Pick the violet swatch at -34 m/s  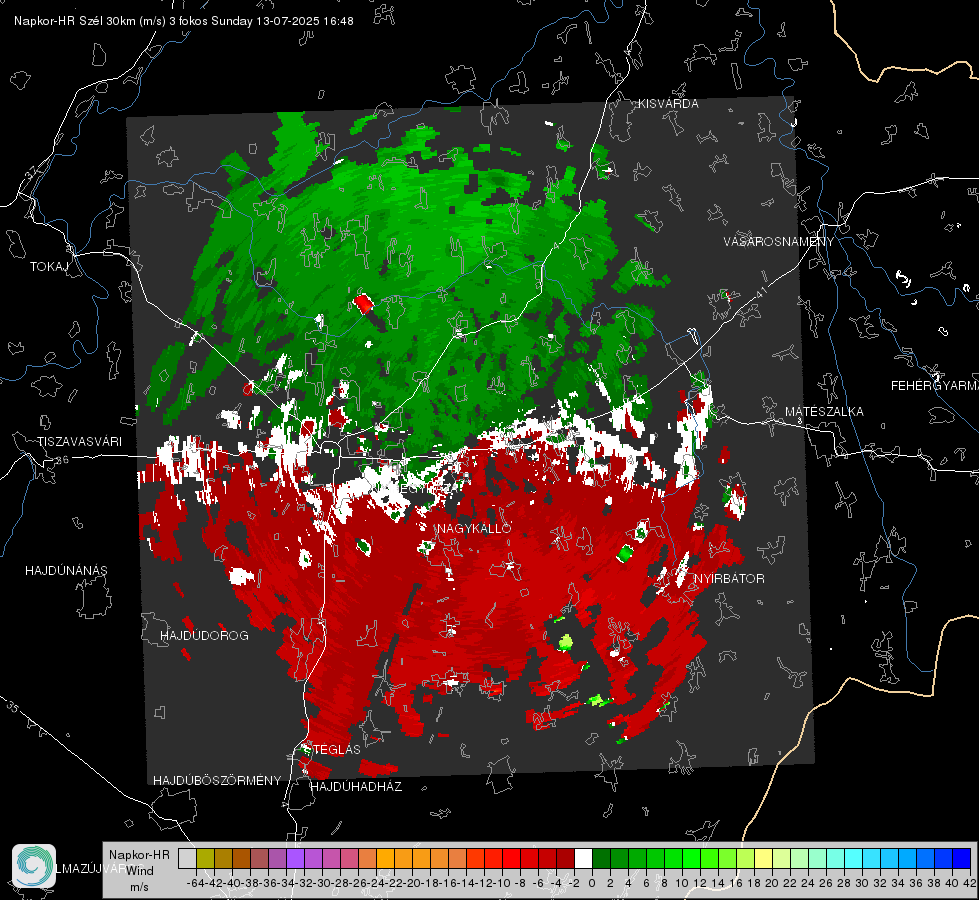[295, 859]
